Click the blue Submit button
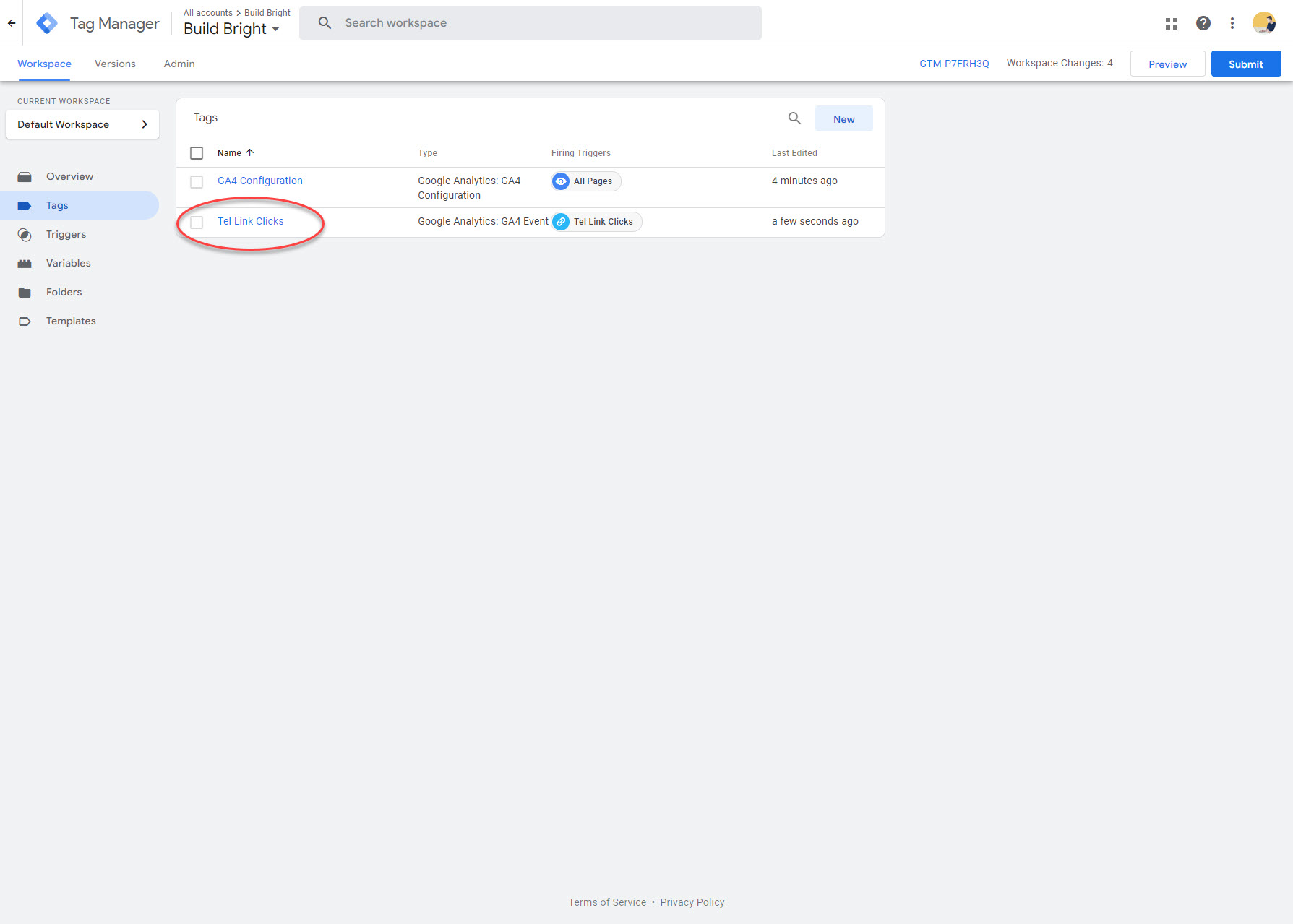 pos(1245,64)
